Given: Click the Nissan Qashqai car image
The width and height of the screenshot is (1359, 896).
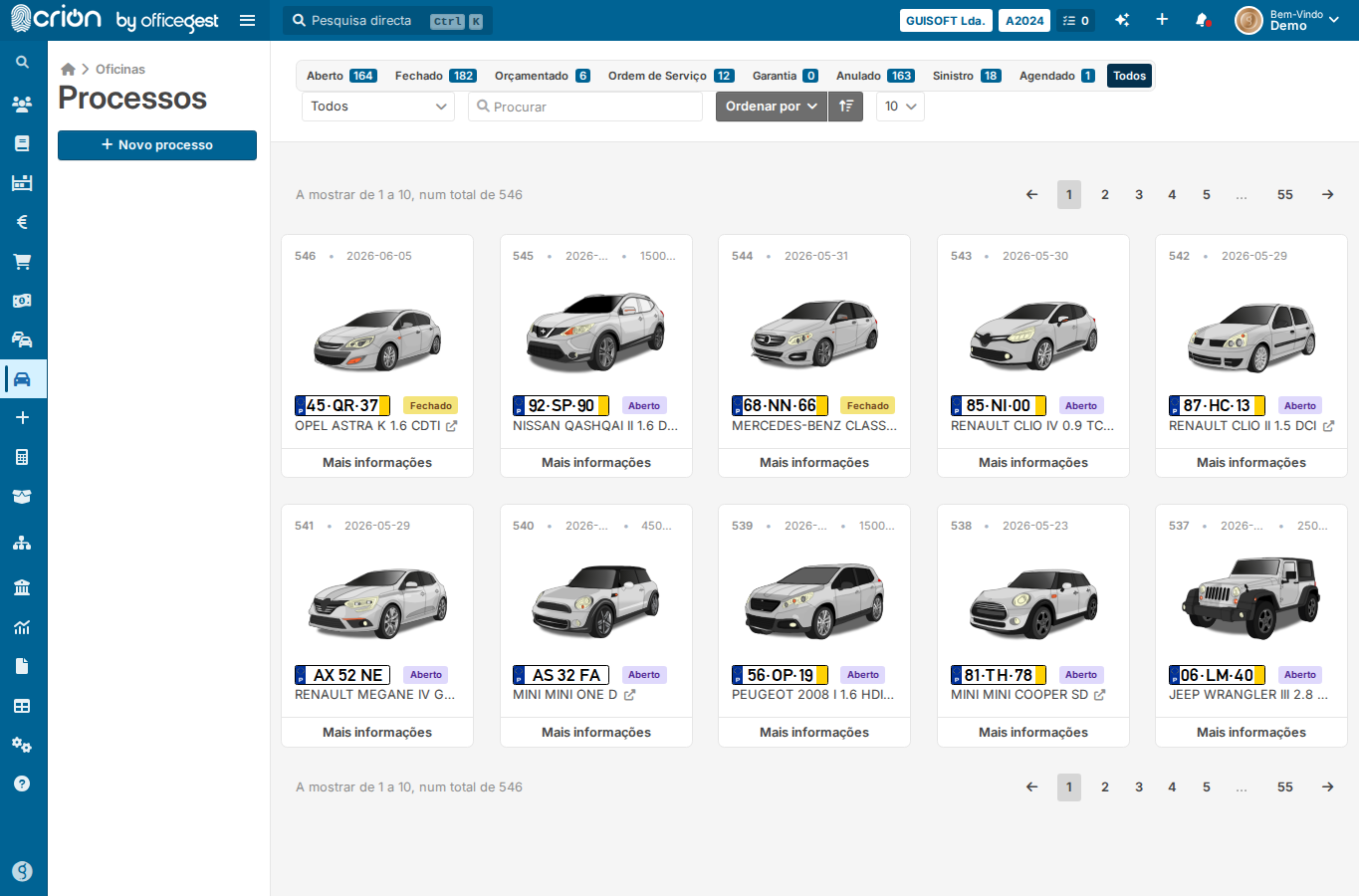Looking at the screenshot, I should click(596, 332).
